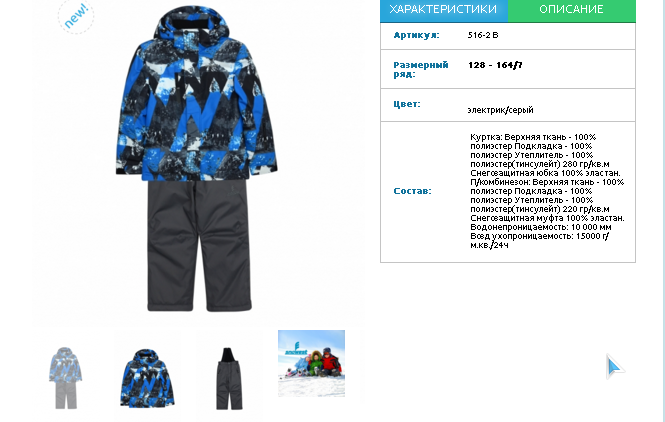Click the "Снегозащитная юбка" text line

pos(545,173)
